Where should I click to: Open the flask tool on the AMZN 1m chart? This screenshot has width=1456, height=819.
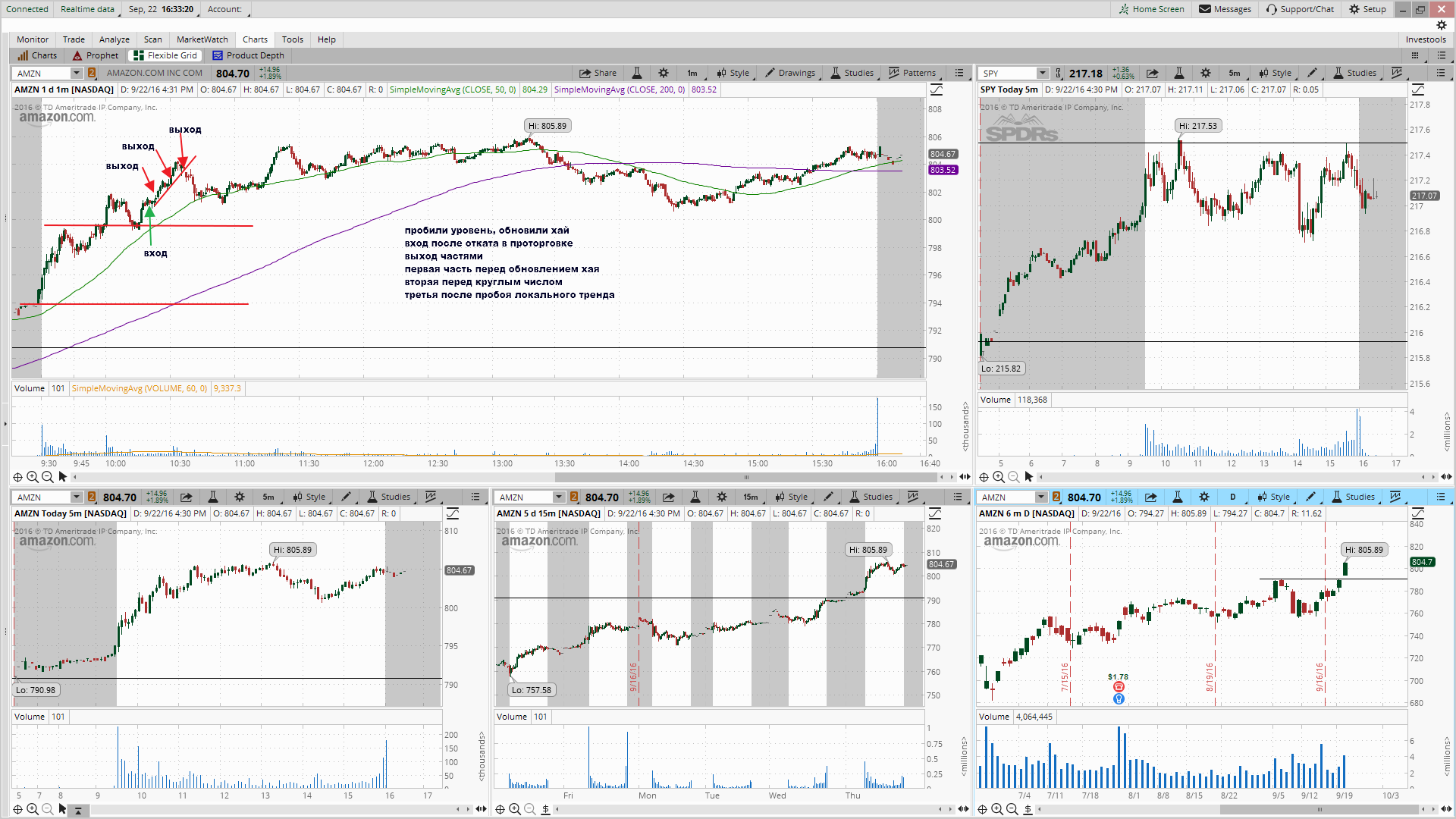tap(637, 73)
